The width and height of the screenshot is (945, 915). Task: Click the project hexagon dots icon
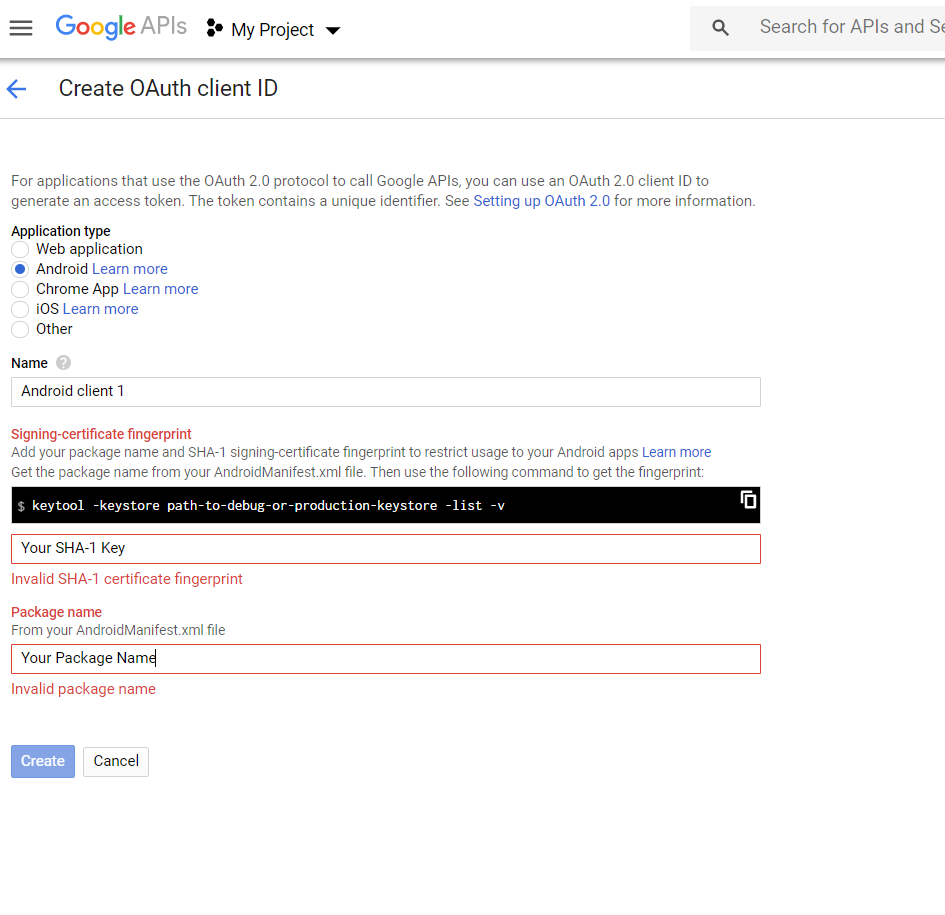(215, 28)
